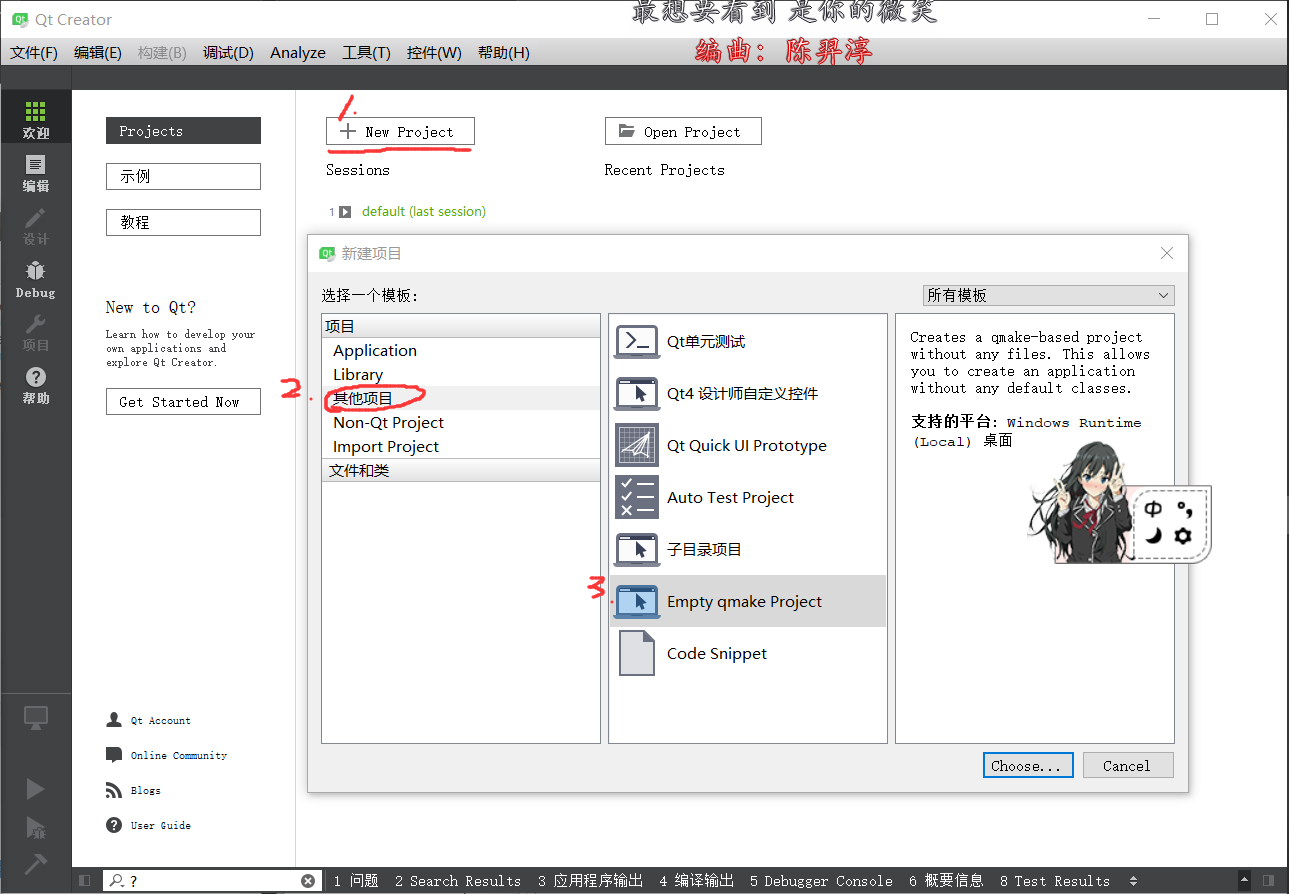Show the 1 问题 issues pane

356,881
